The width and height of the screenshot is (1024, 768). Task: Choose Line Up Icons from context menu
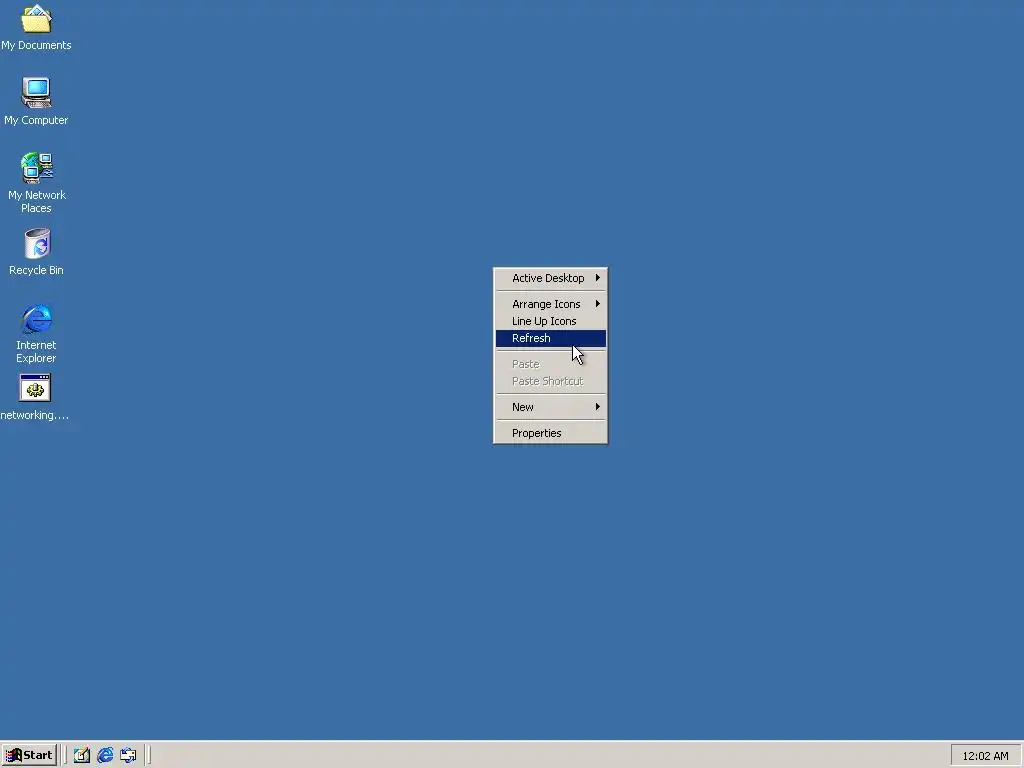(x=551, y=321)
